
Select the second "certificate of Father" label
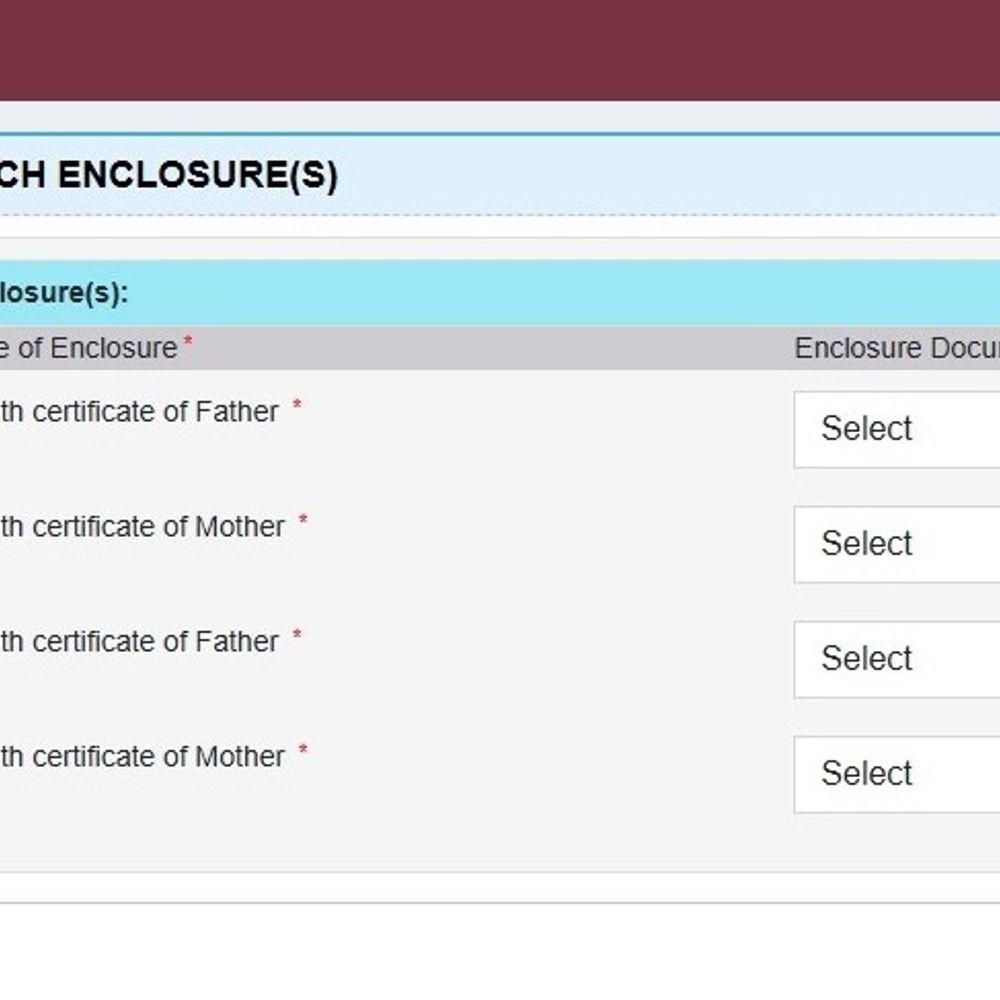click(x=139, y=642)
